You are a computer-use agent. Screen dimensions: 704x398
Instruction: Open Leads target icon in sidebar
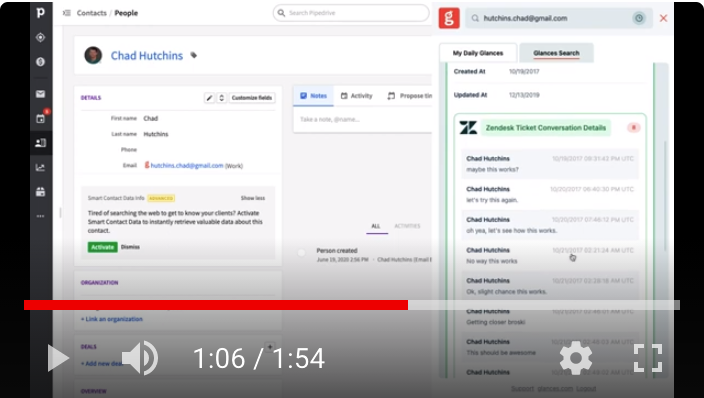[x=40, y=37]
